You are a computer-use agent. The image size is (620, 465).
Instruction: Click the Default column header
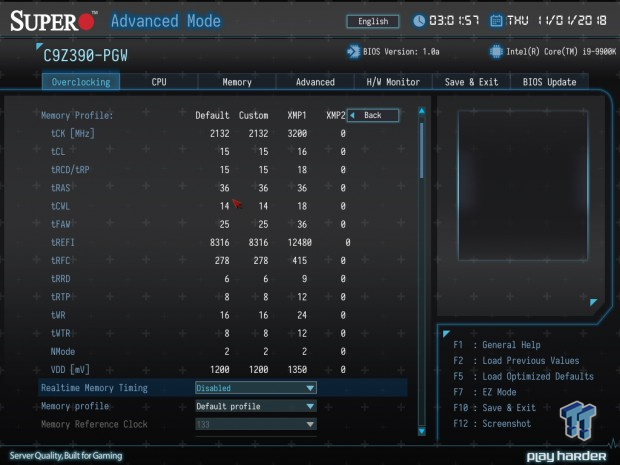tap(212, 115)
